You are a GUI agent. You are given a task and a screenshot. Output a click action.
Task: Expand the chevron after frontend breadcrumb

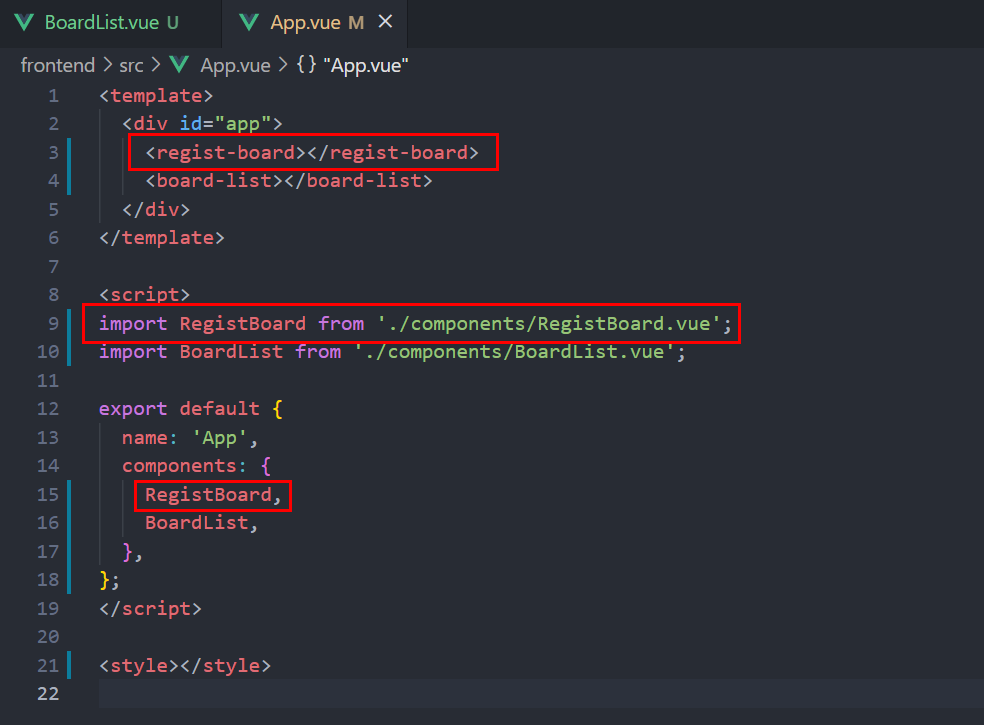107,65
